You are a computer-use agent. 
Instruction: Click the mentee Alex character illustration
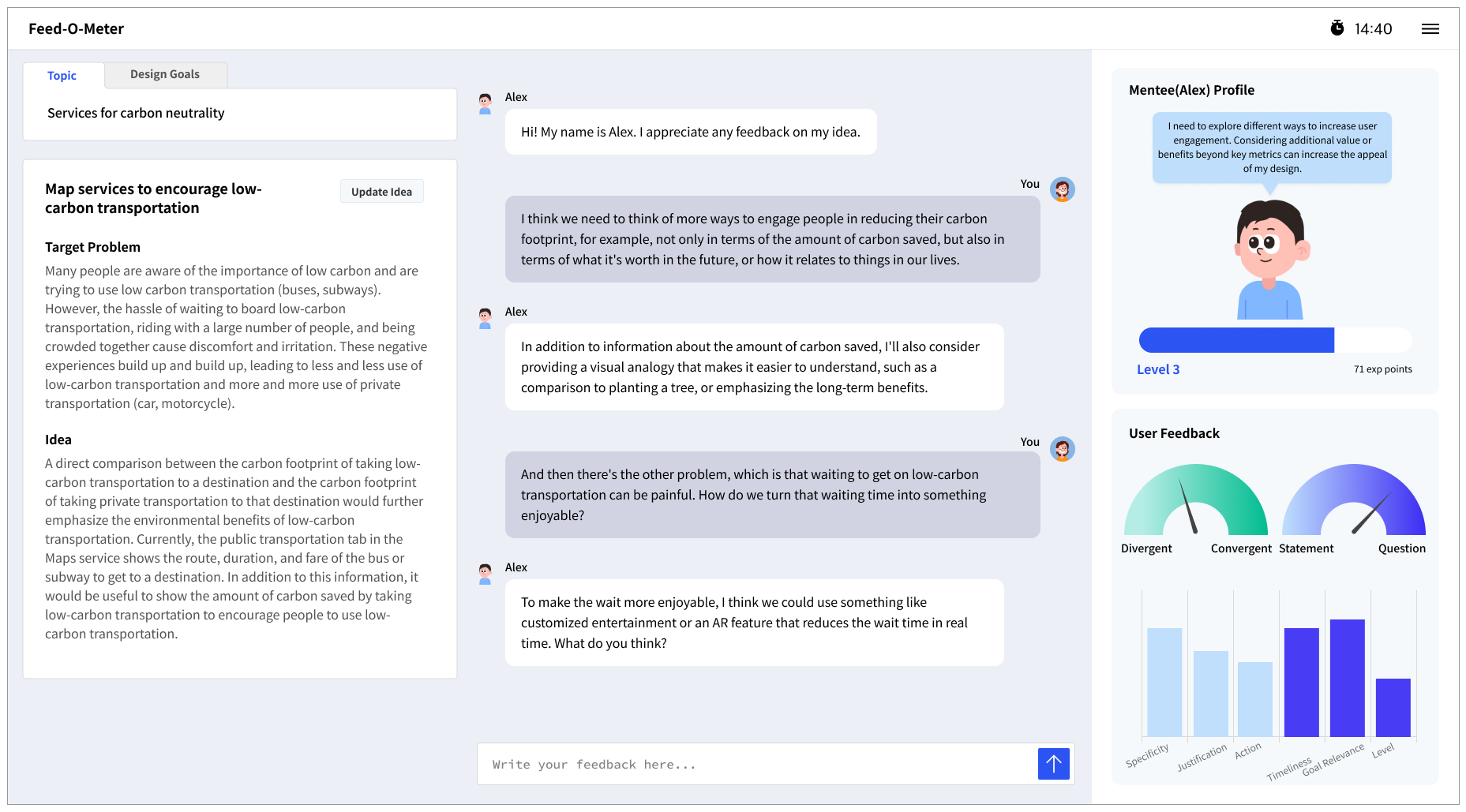tap(1270, 258)
